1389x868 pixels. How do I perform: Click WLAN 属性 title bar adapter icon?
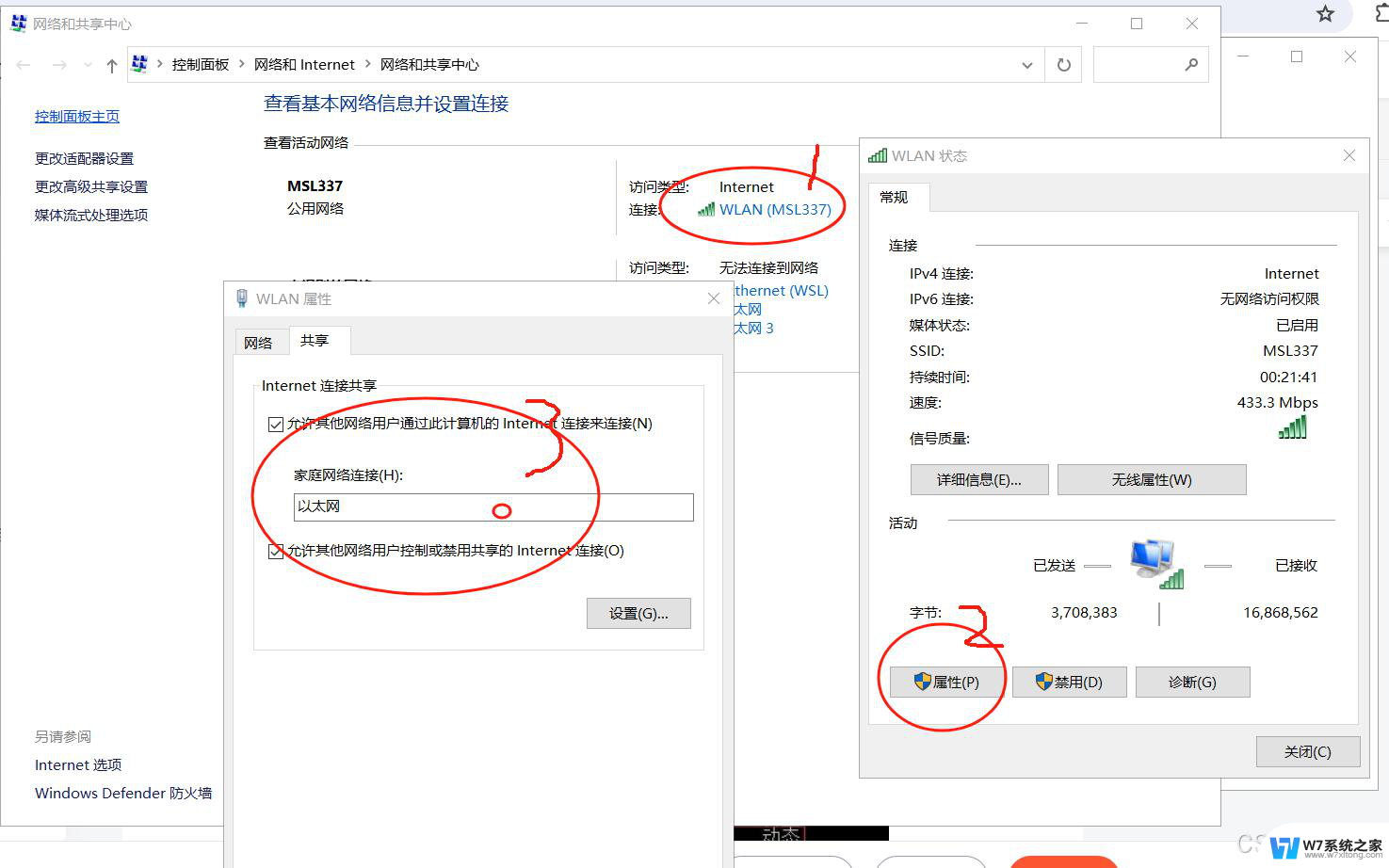click(242, 298)
